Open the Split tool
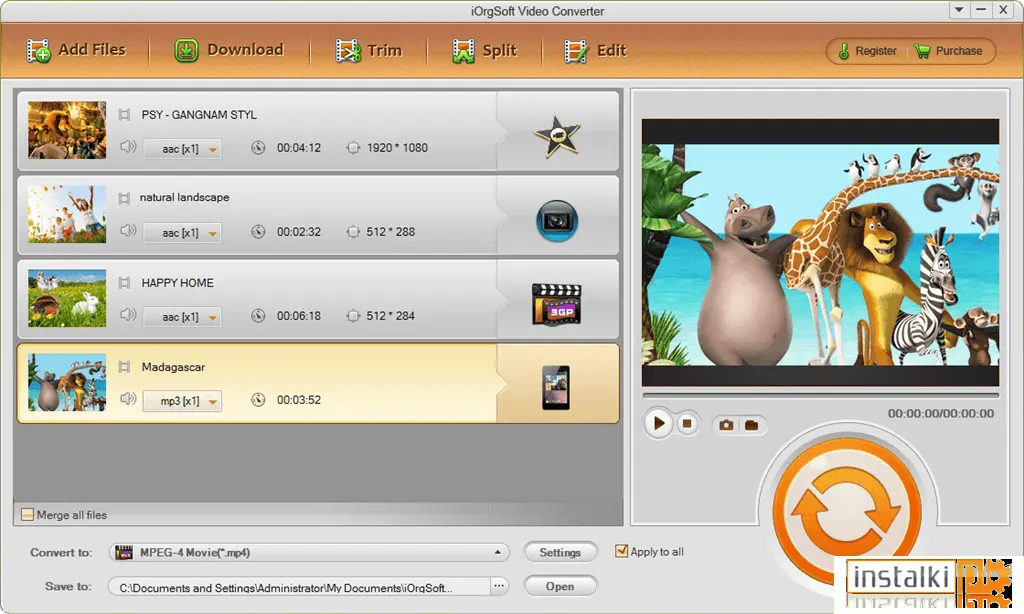 (x=484, y=50)
